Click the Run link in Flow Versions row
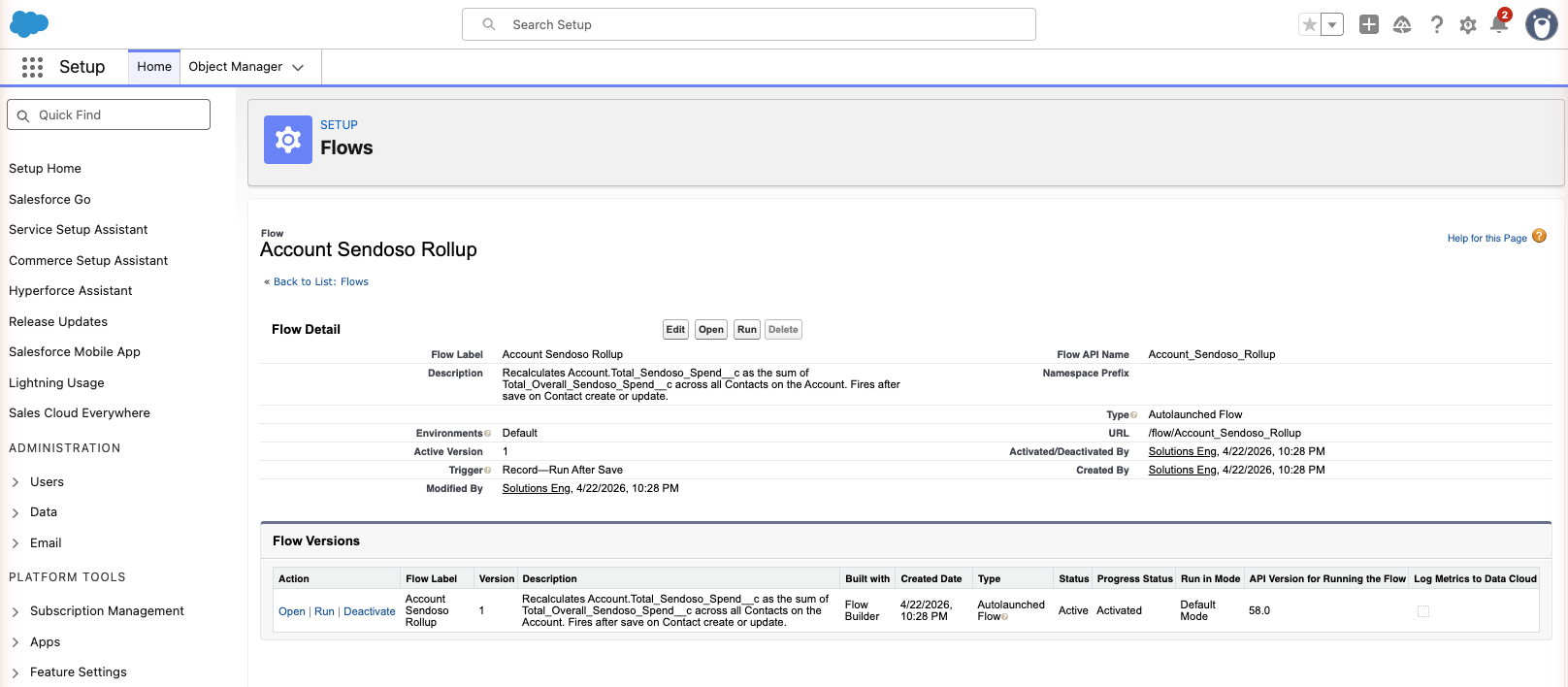The height and width of the screenshot is (687, 1568). pyautogui.click(x=324, y=612)
